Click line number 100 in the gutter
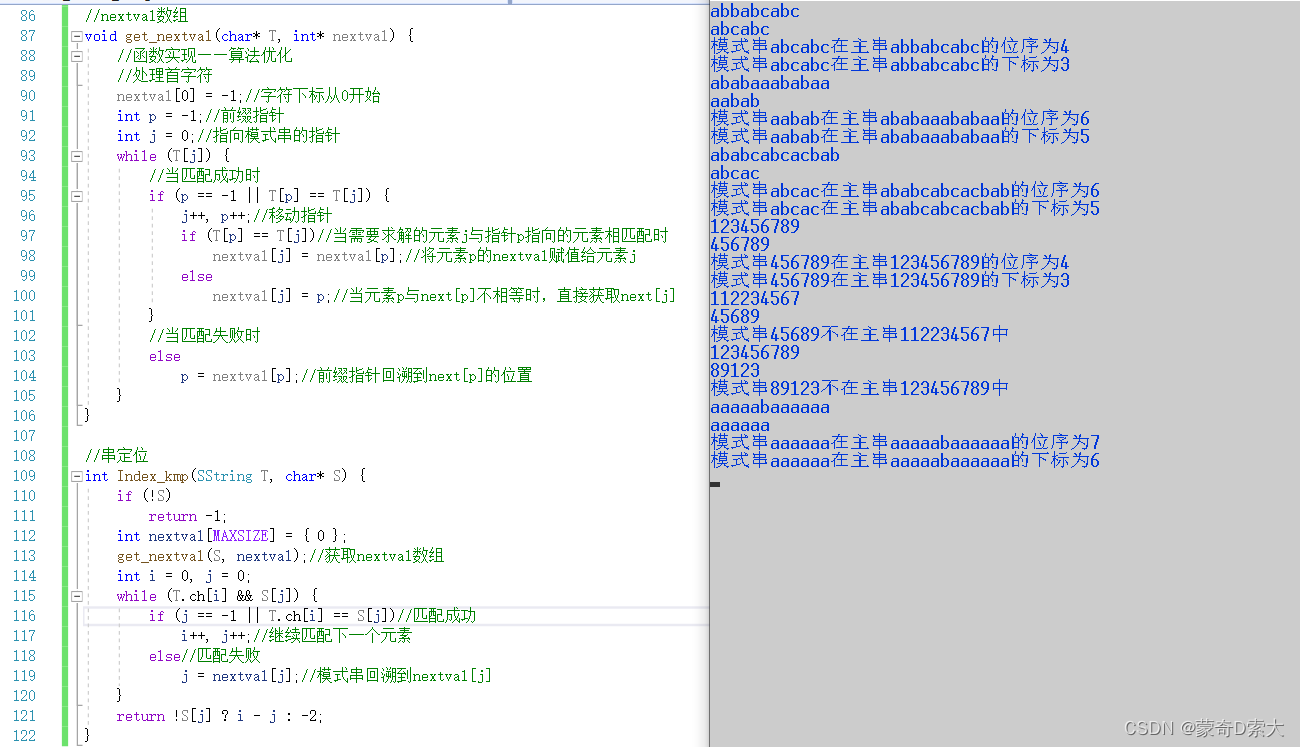The width and height of the screenshot is (1300, 747). coord(24,296)
